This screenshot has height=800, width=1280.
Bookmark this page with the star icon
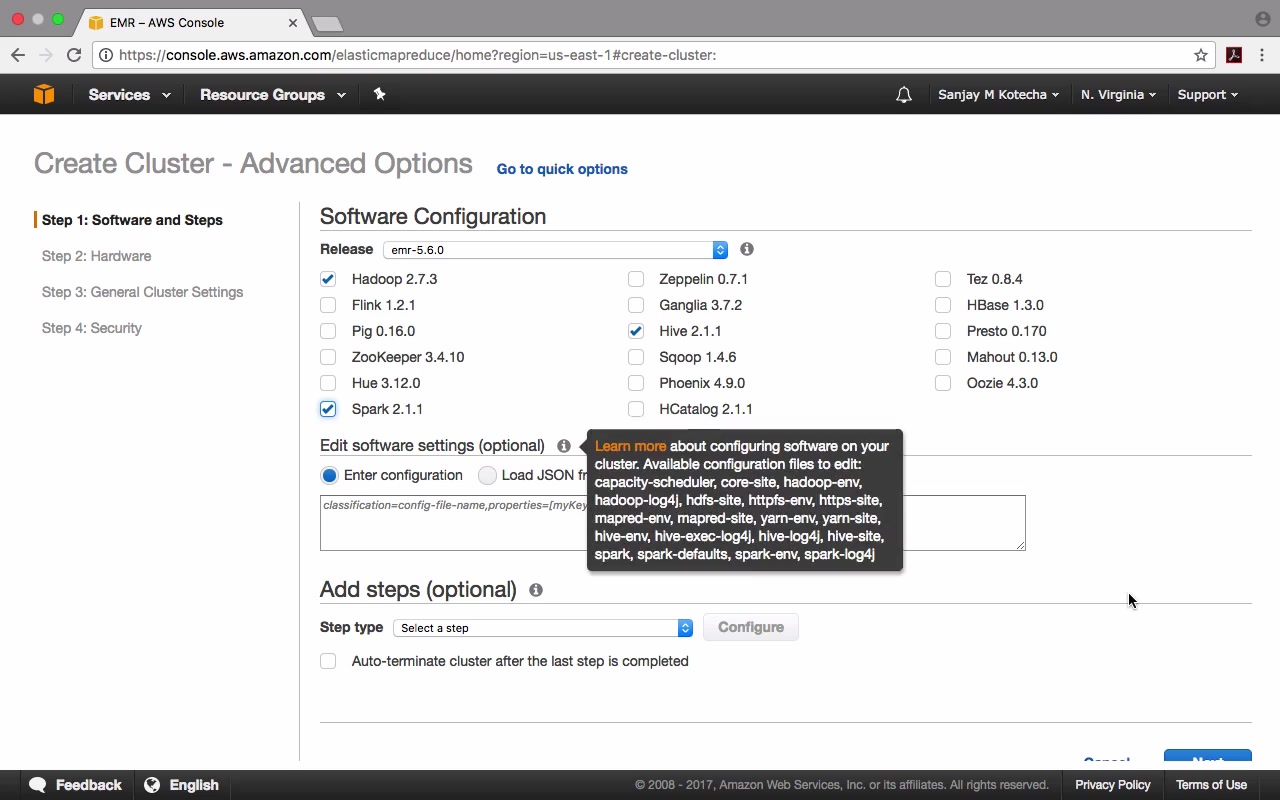1201,55
